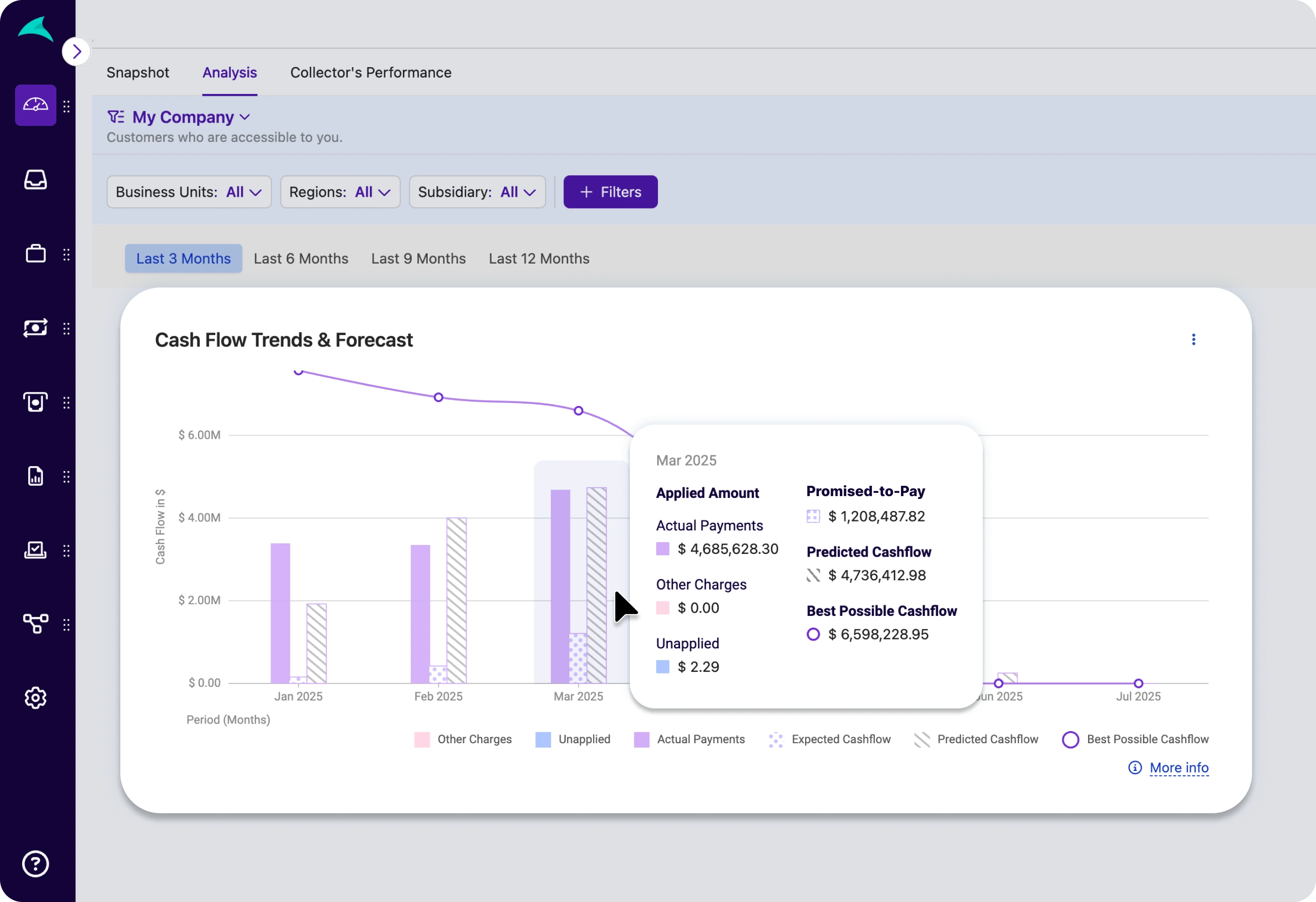Switch to Collector's Performance tab
This screenshot has height=902, width=1316.
point(370,72)
